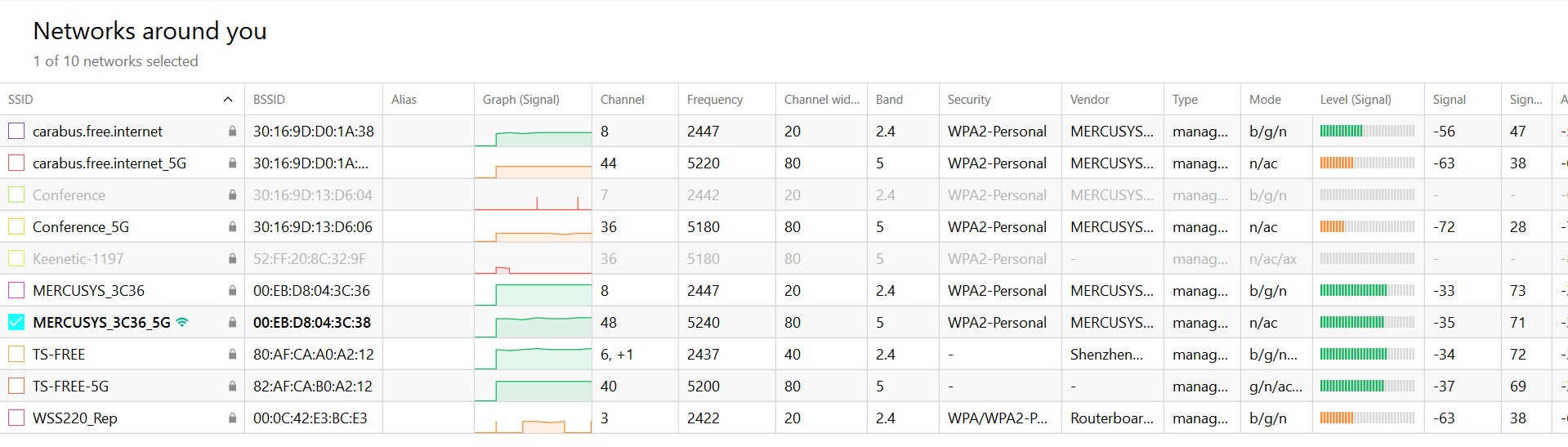Image resolution: width=1568 pixels, height=447 pixels.
Task: Uncheck the MERCUSYS_3C36_5G network checkbox
Action: pyautogui.click(x=16, y=322)
